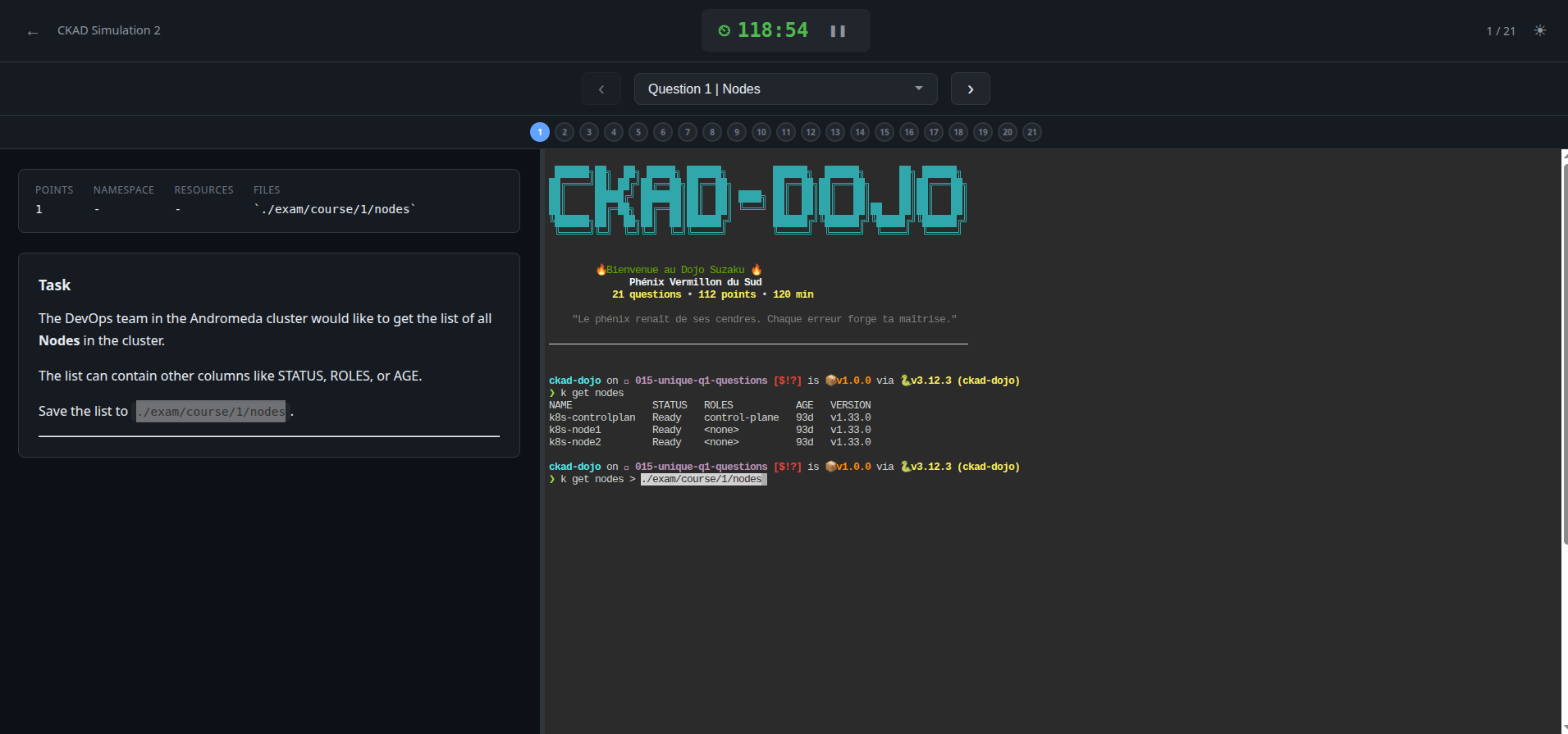Viewport: 1568px width, 734px height.
Task: Jump to question bubble 14
Action: tap(860, 132)
